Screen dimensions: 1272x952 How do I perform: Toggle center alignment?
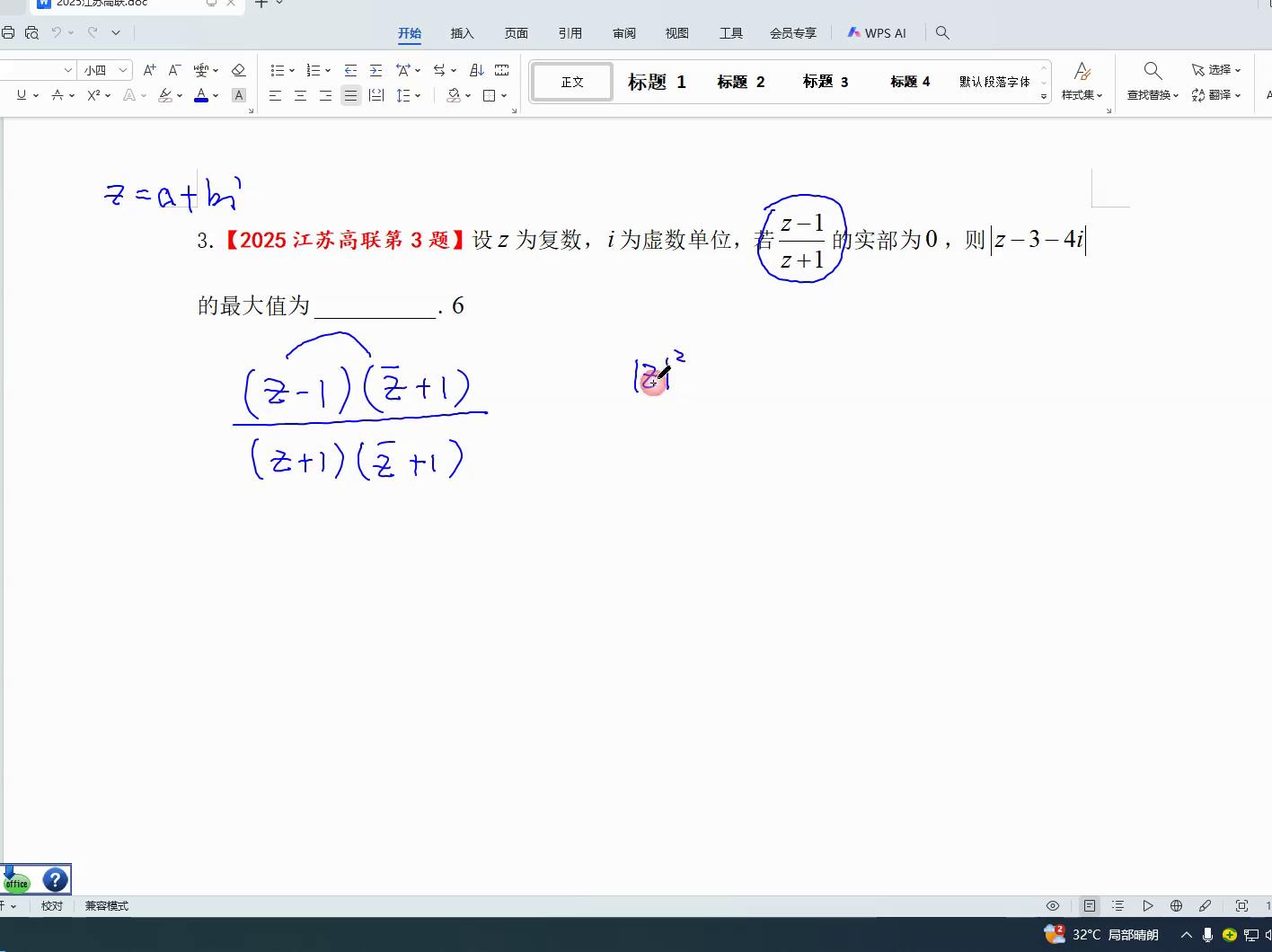pyautogui.click(x=300, y=95)
